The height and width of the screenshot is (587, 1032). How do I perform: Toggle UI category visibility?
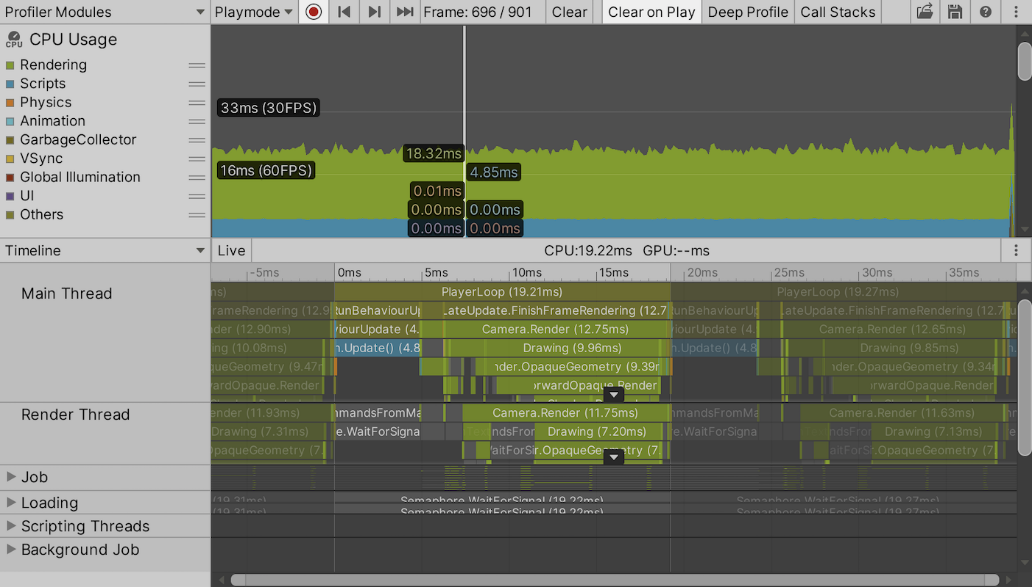pos(10,196)
